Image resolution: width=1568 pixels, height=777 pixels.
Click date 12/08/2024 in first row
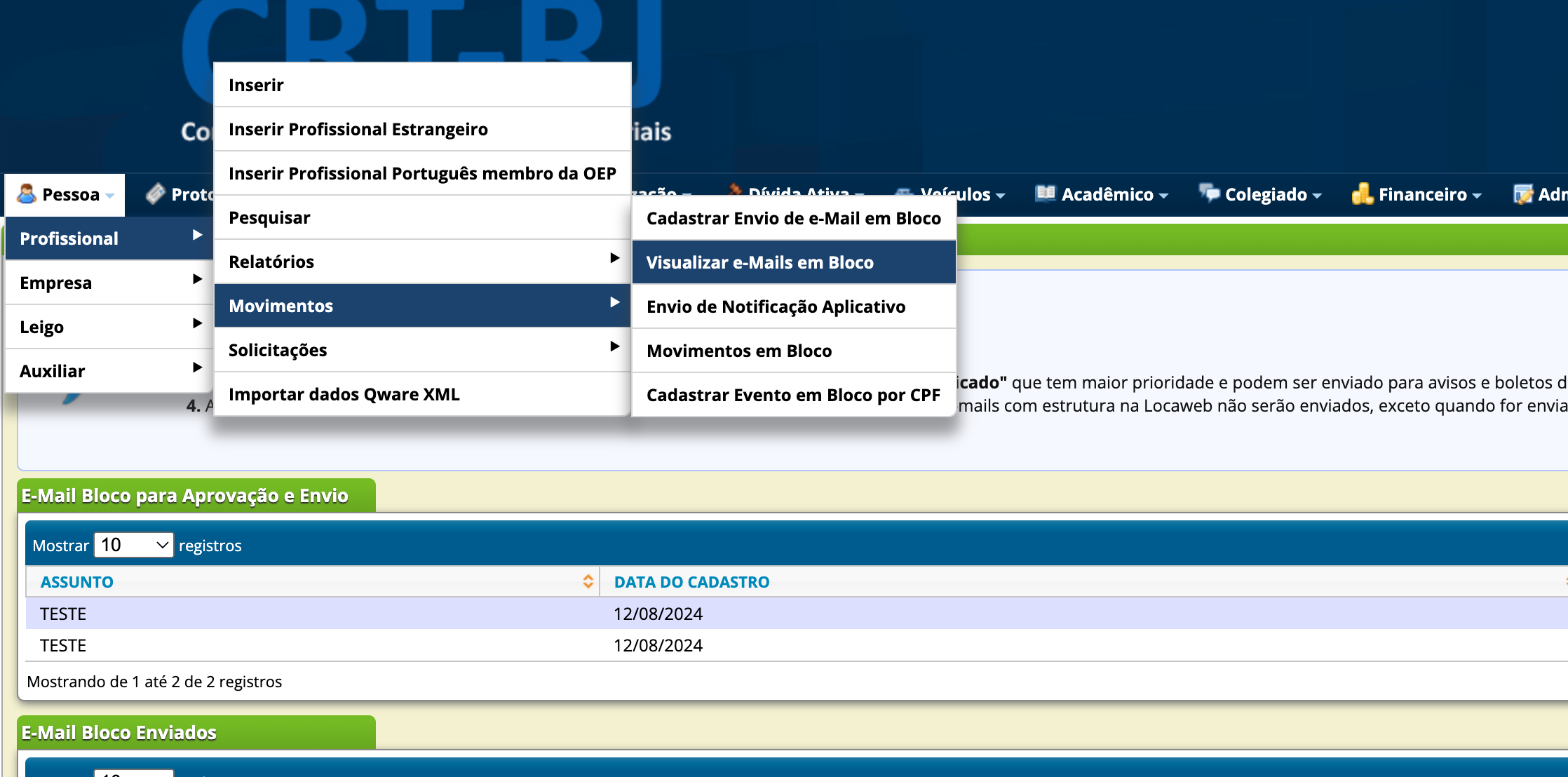click(658, 614)
